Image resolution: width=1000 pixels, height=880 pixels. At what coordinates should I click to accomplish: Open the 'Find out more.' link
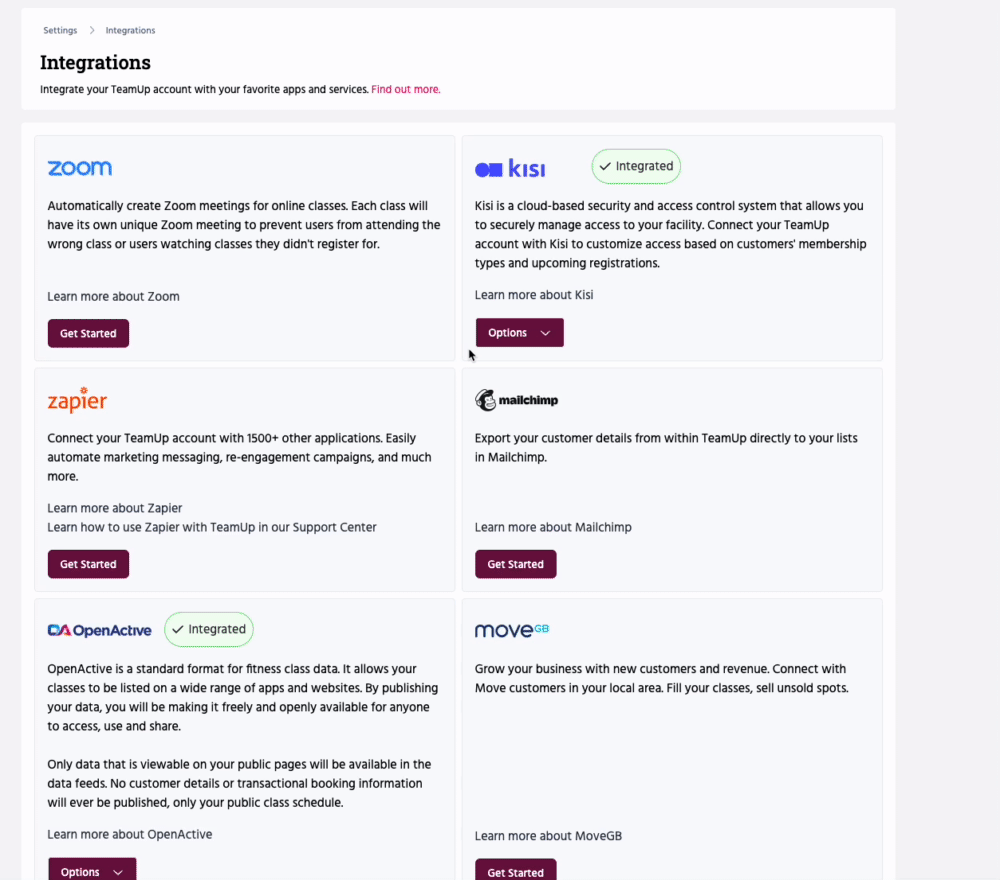[x=406, y=90]
